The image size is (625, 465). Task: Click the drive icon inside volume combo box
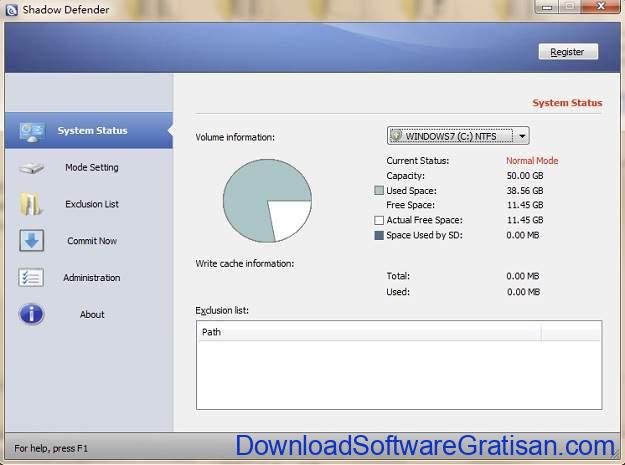click(396, 135)
